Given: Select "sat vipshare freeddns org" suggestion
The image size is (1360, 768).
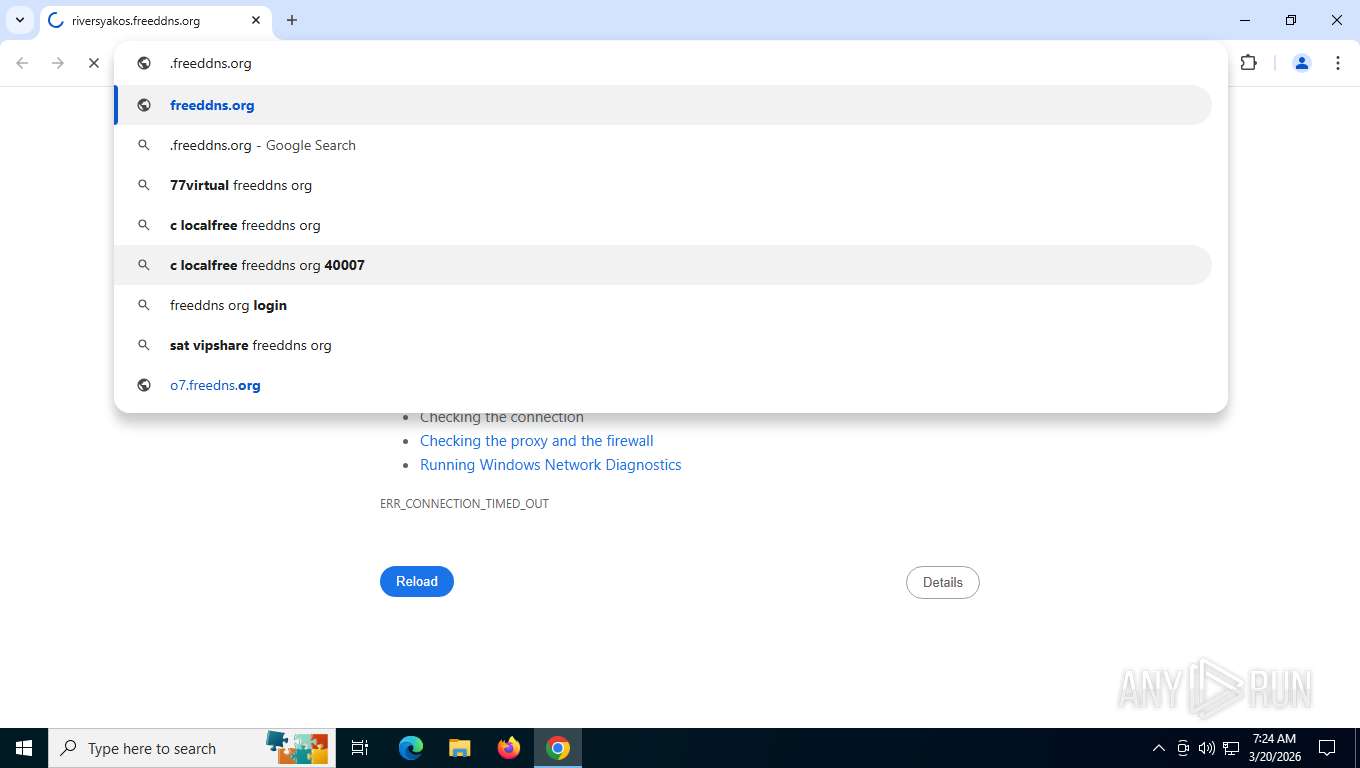Looking at the screenshot, I should coord(663,345).
